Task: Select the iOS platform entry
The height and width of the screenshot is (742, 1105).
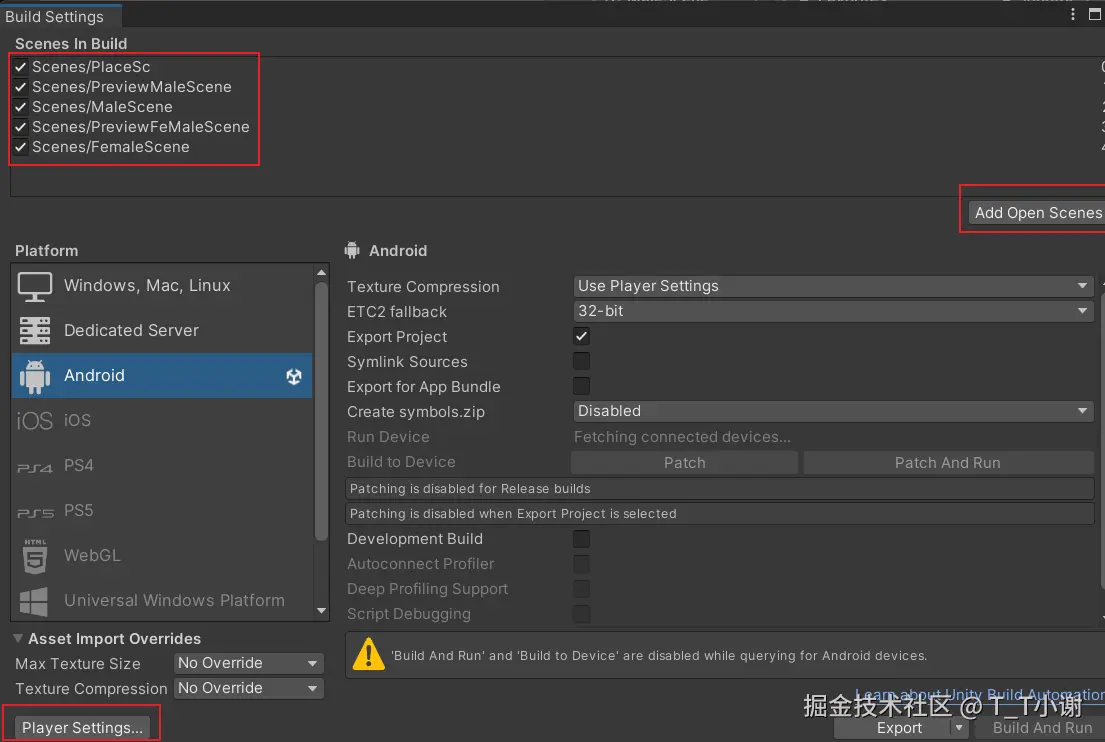Action: point(161,421)
